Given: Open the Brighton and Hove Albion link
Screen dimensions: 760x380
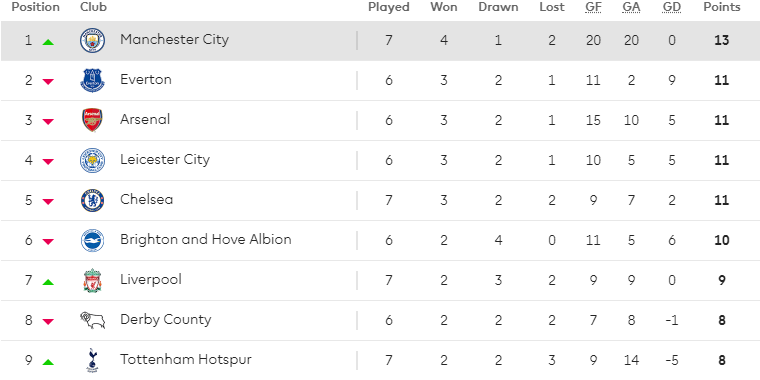Looking at the screenshot, I should click(x=206, y=239).
